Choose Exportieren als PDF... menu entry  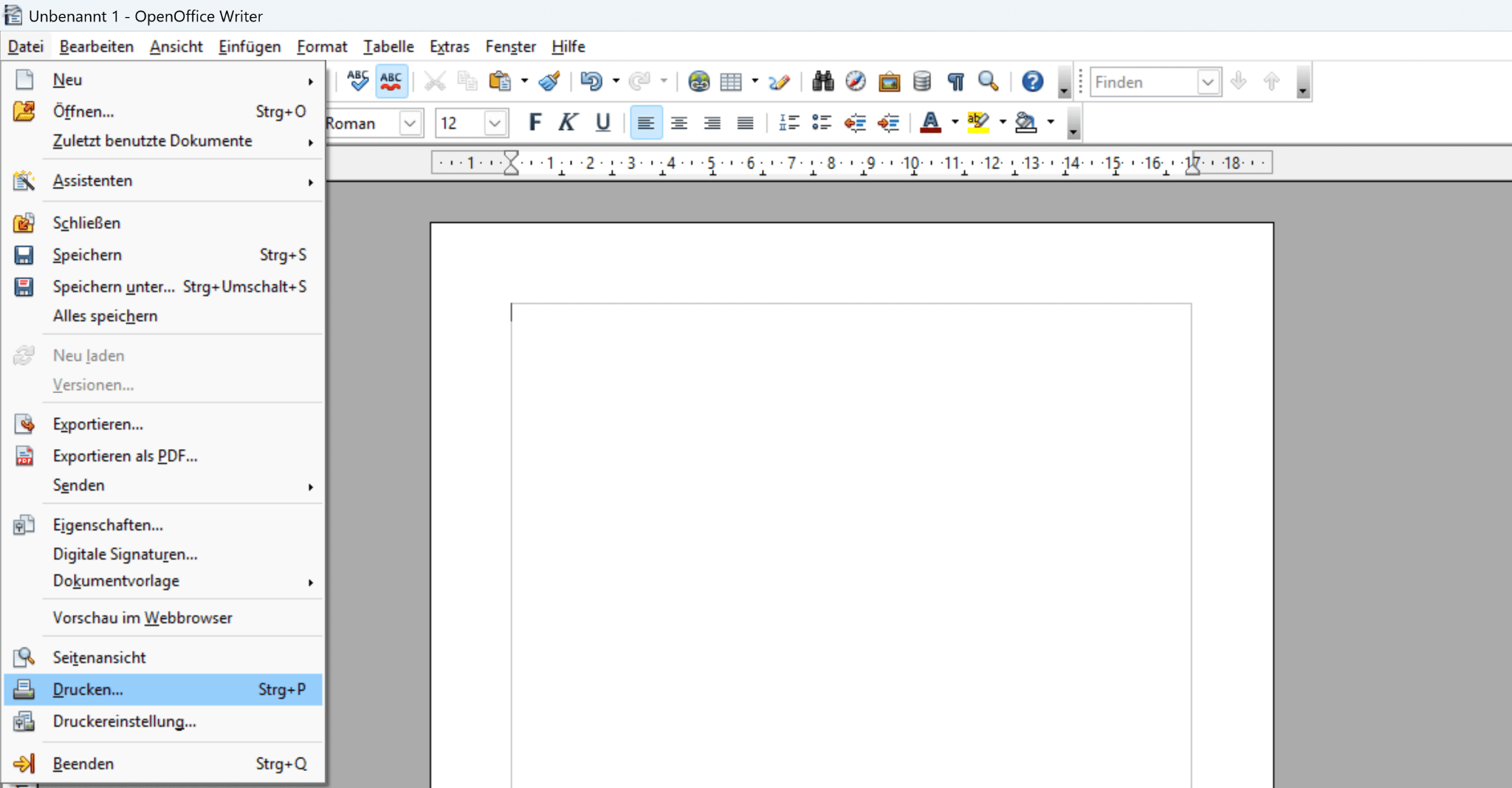click(x=125, y=456)
